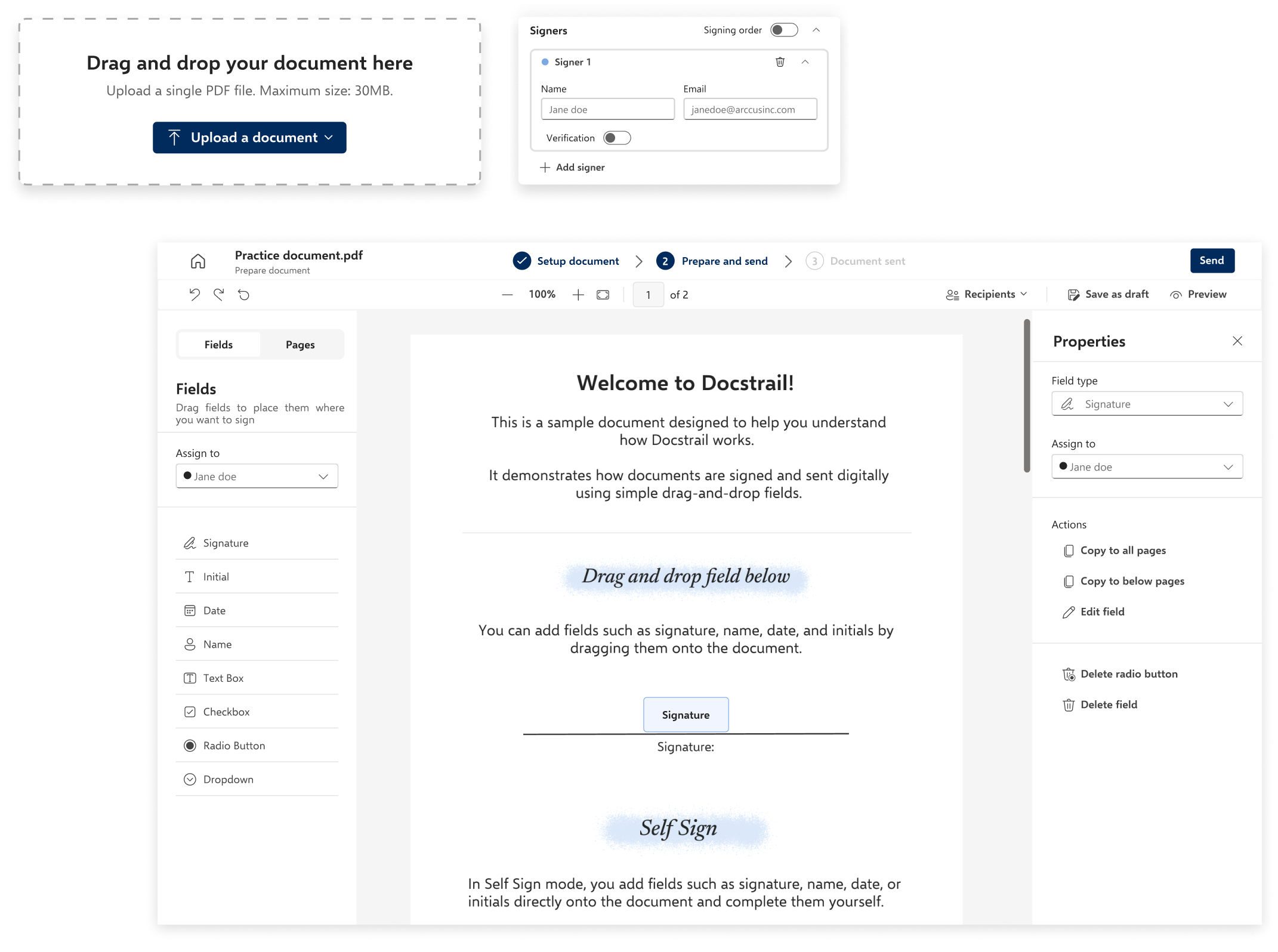Zoom in with the plus icon
Image resolution: width=1278 pixels, height=952 pixels.
coord(578,295)
